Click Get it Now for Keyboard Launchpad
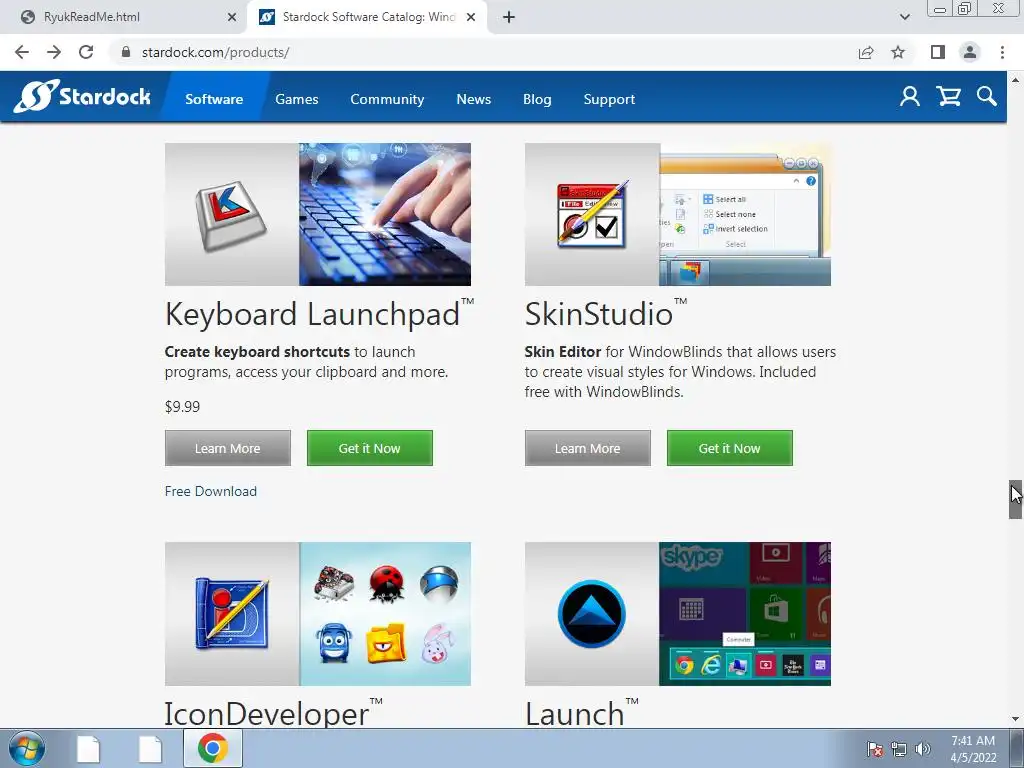This screenshot has height=768, width=1024. pyautogui.click(x=370, y=448)
